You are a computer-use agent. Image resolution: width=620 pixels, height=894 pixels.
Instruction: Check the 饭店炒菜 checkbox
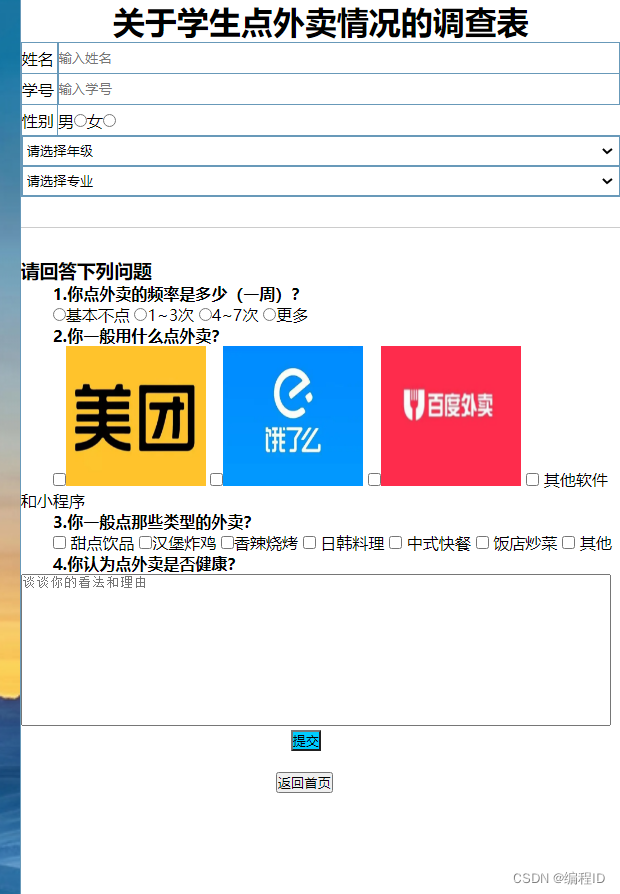click(x=483, y=542)
